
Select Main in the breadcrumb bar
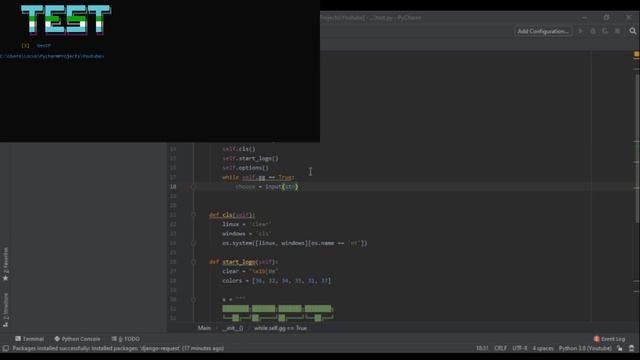(204, 328)
